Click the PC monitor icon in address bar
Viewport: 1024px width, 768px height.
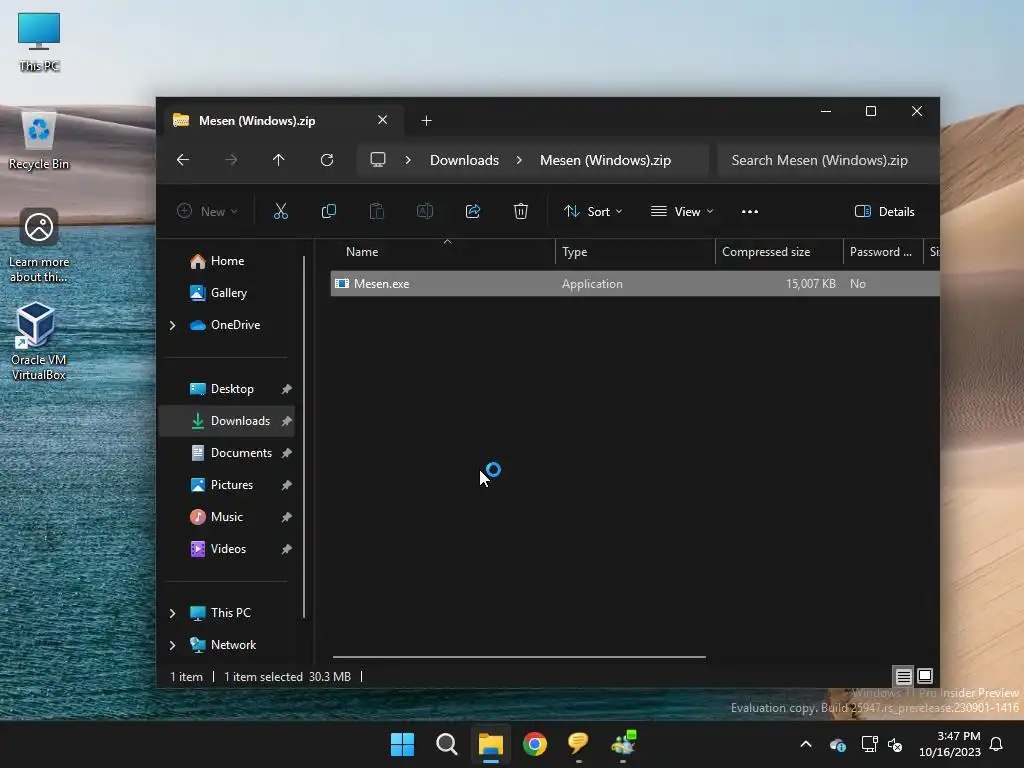point(378,160)
